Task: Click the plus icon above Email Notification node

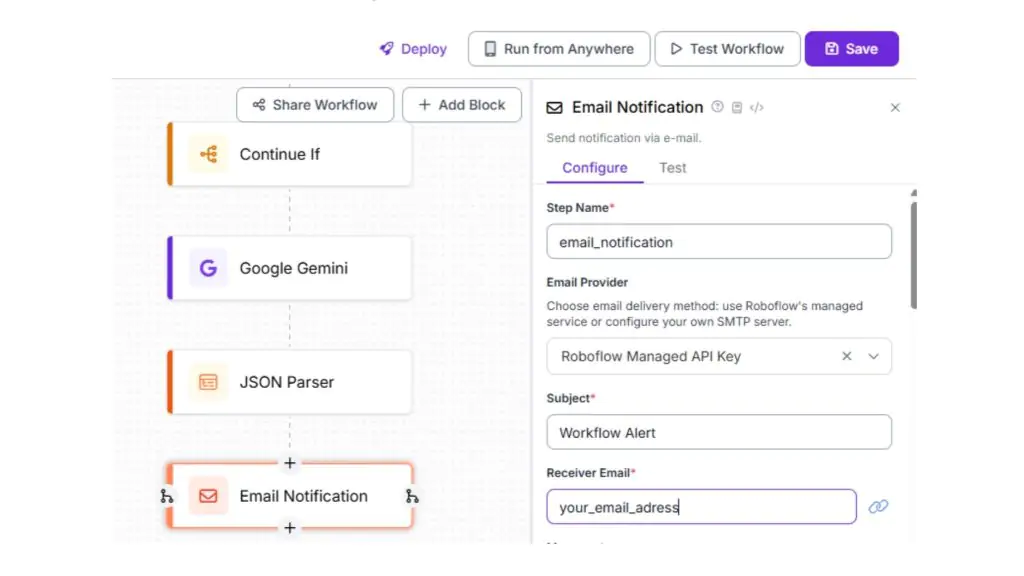Action: coord(289,463)
